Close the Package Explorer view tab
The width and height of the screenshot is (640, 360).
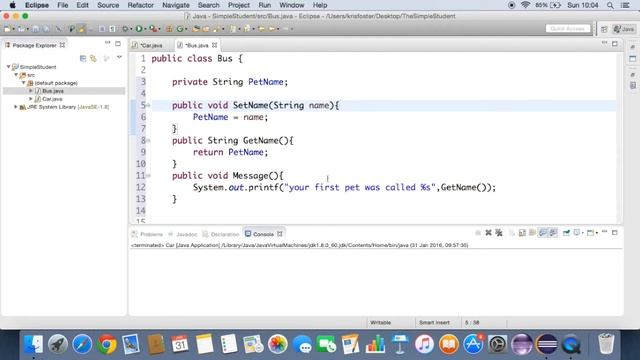(62, 45)
